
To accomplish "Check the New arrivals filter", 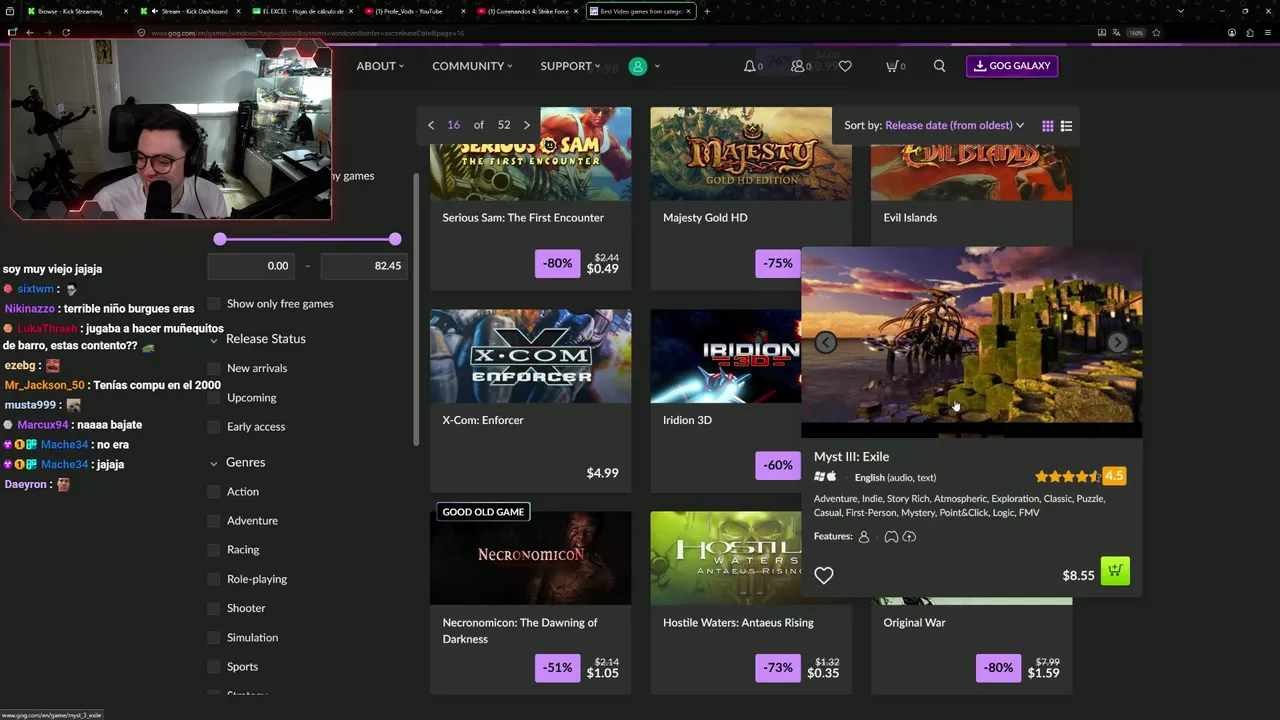I will [214, 368].
